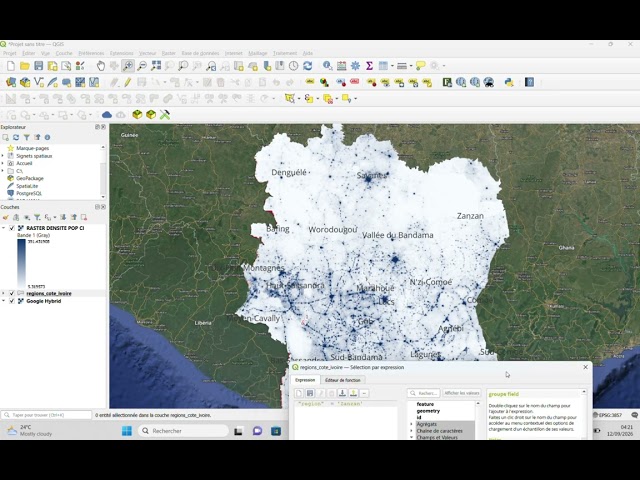Open the attribute table icon in toolbar
The image size is (640, 480).
[x=383, y=66]
